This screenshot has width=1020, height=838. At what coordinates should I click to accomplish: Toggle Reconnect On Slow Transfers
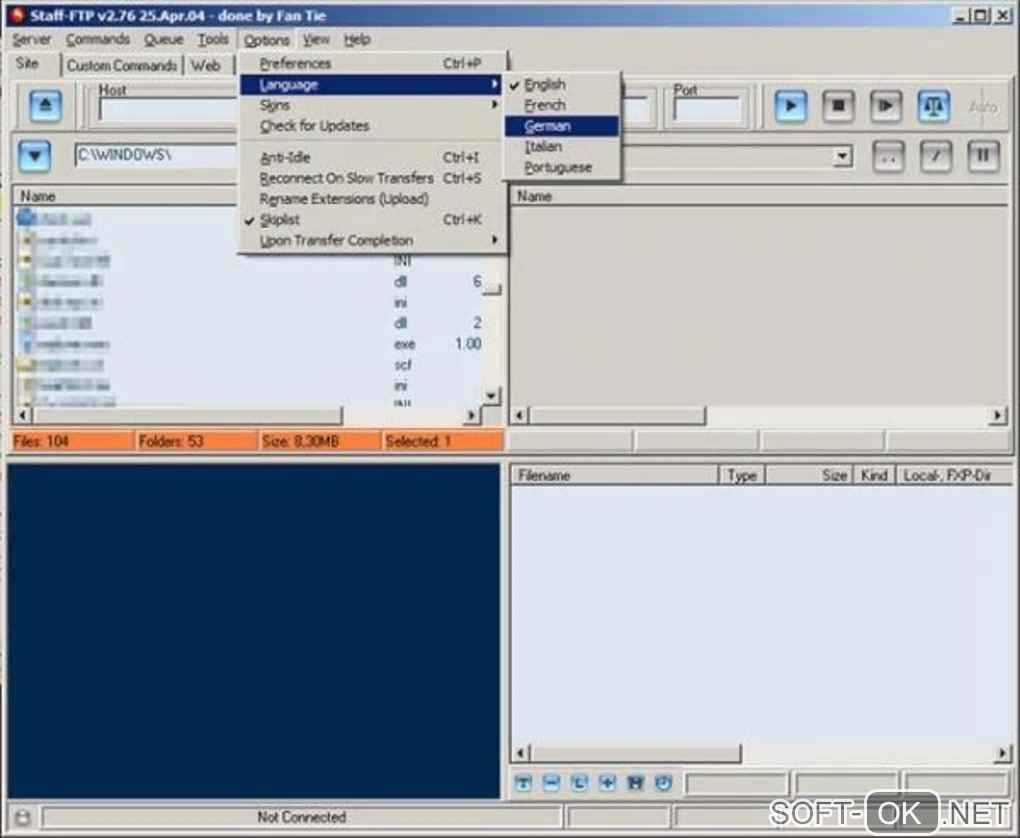[370, 178]
